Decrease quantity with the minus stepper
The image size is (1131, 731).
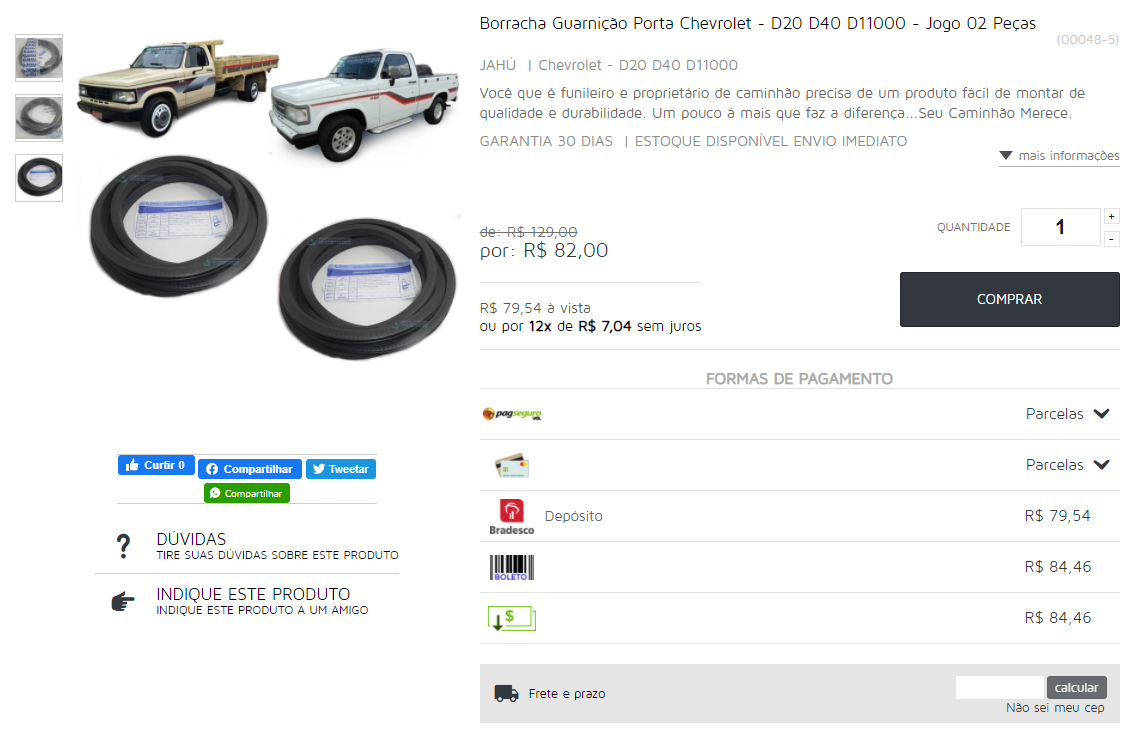click(1112, 239)
